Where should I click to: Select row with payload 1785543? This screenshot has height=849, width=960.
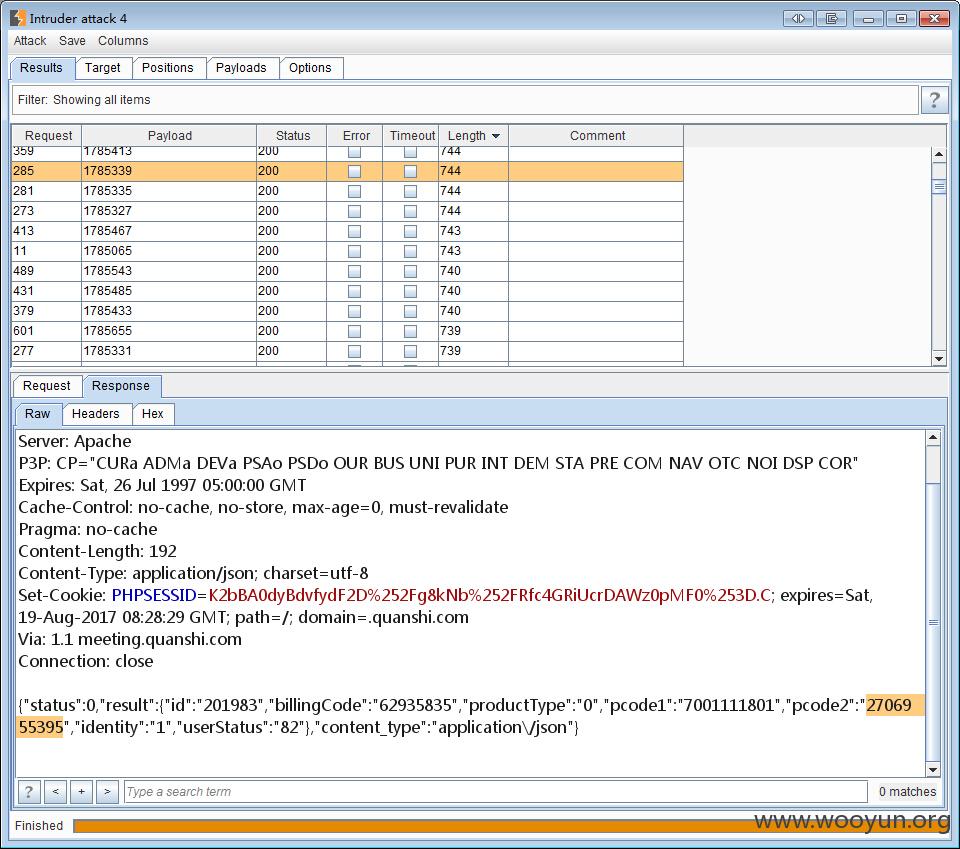tap(347, 271)
